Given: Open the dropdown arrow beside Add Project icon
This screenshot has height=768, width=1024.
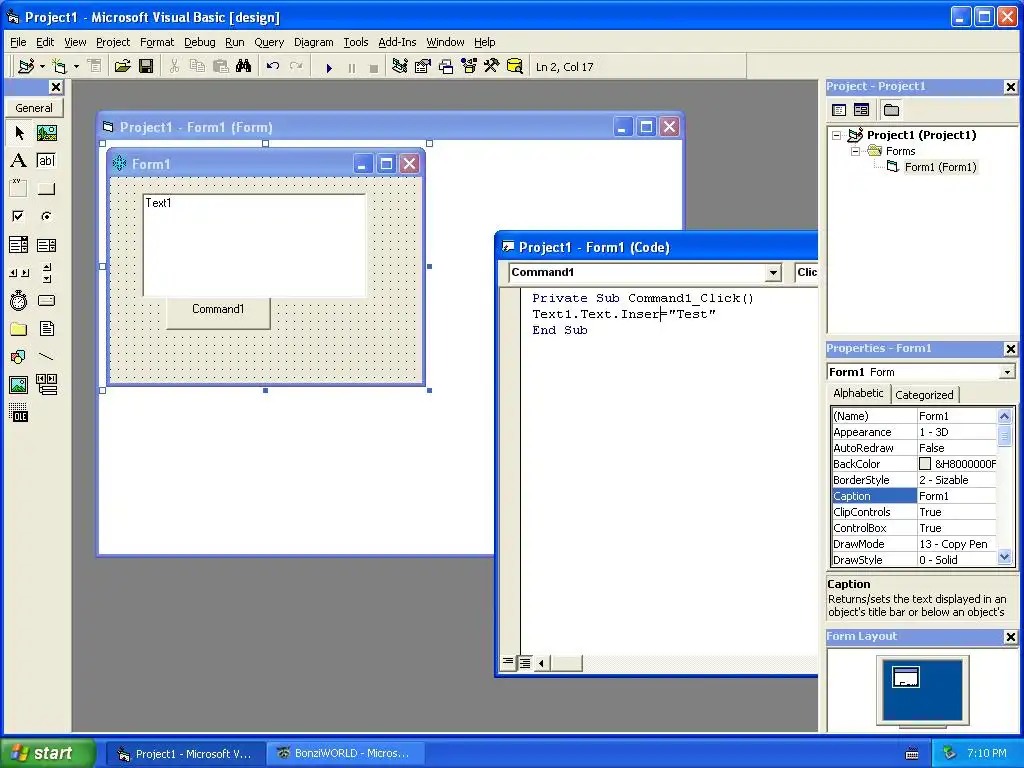Looking at the screenshot, I should (42, 67).
